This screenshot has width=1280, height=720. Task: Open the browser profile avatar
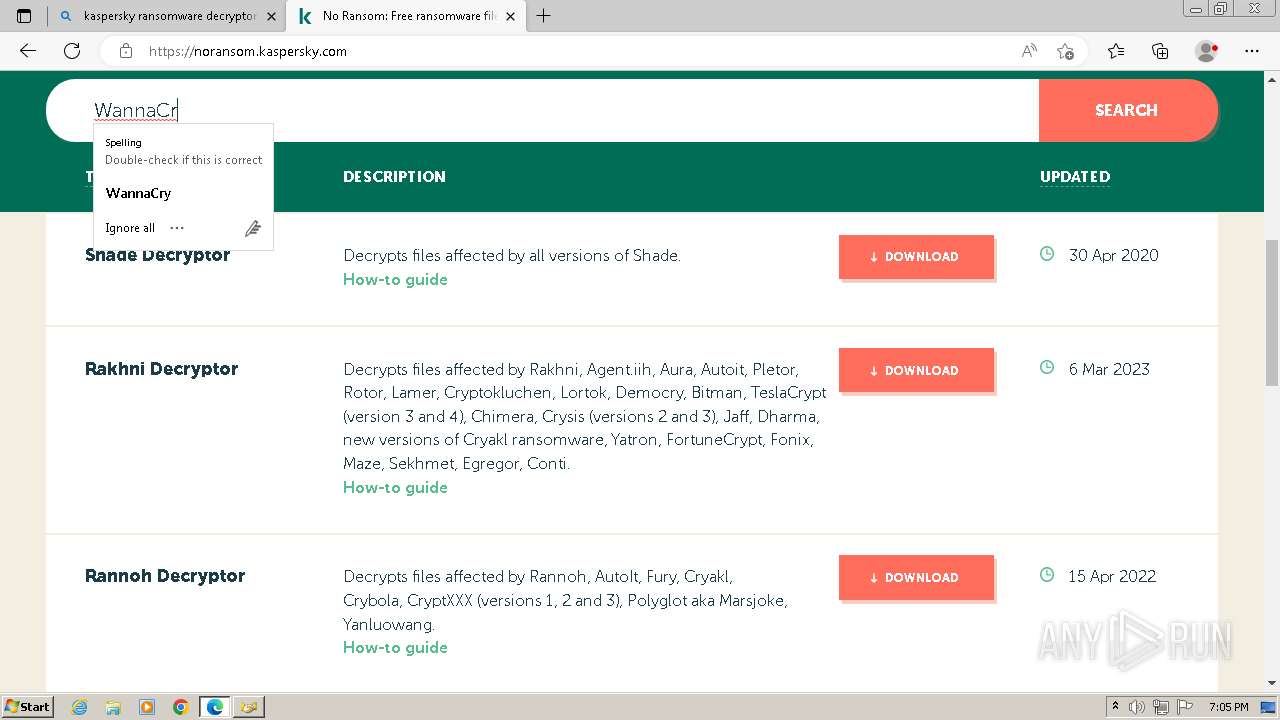click(x=1206, y=51)
